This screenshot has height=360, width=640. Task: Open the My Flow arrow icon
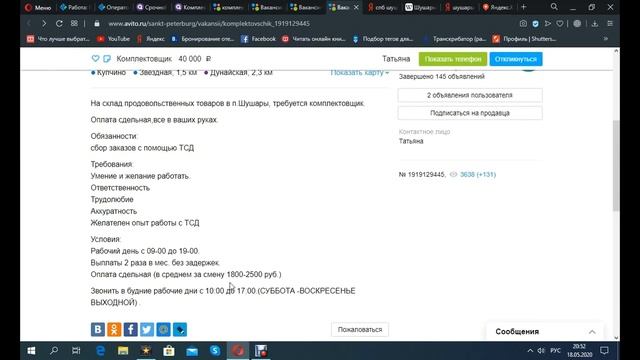[548, 24]
